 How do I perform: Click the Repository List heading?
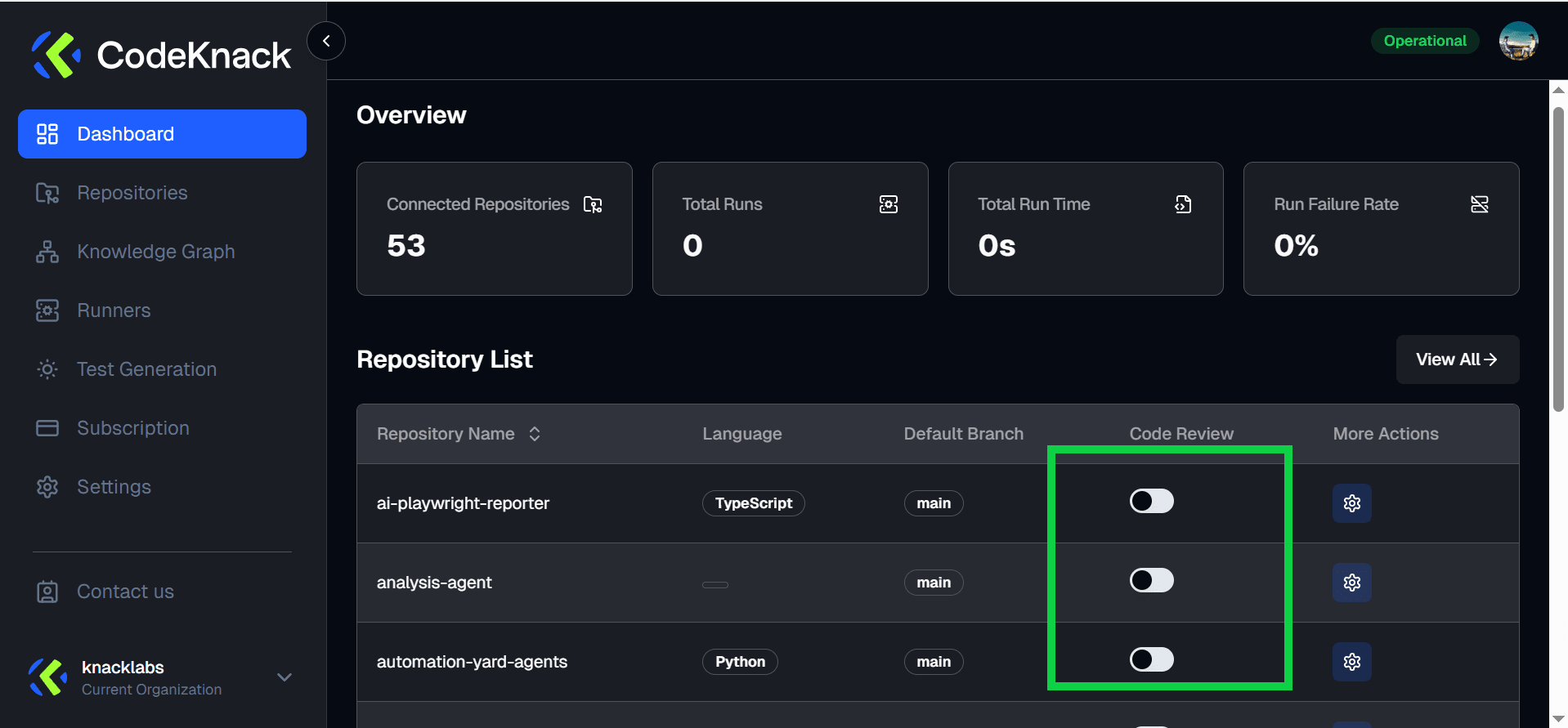click(x=445, y=360)
